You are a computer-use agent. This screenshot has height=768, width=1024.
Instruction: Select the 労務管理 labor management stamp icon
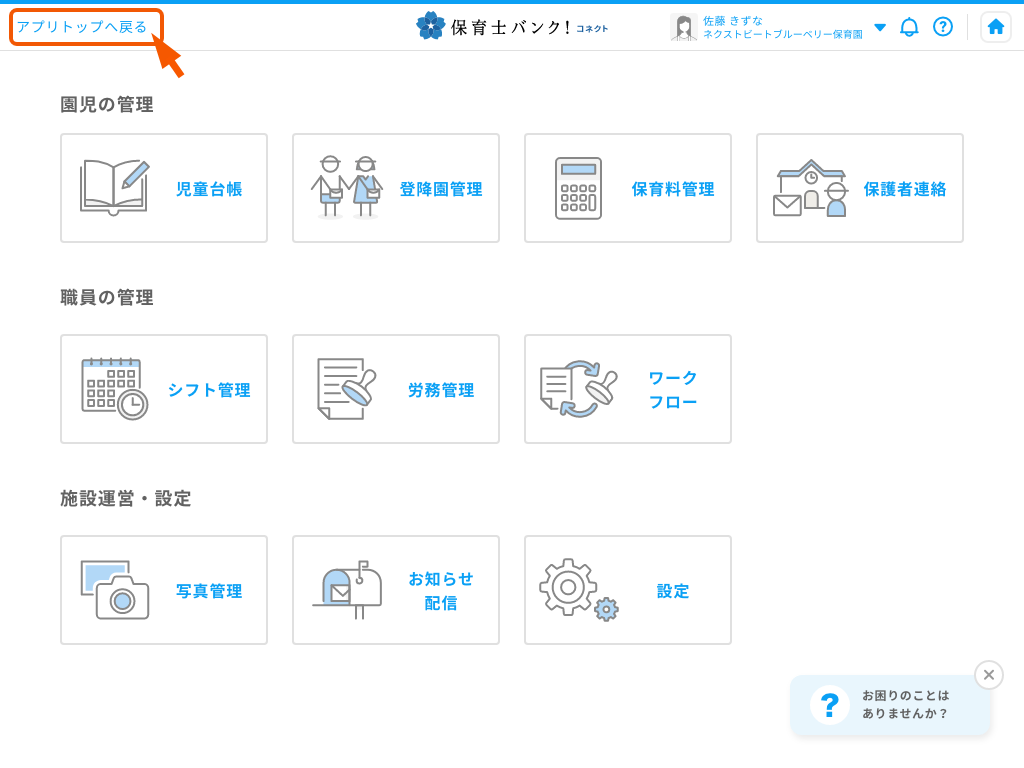click(345, 389)
